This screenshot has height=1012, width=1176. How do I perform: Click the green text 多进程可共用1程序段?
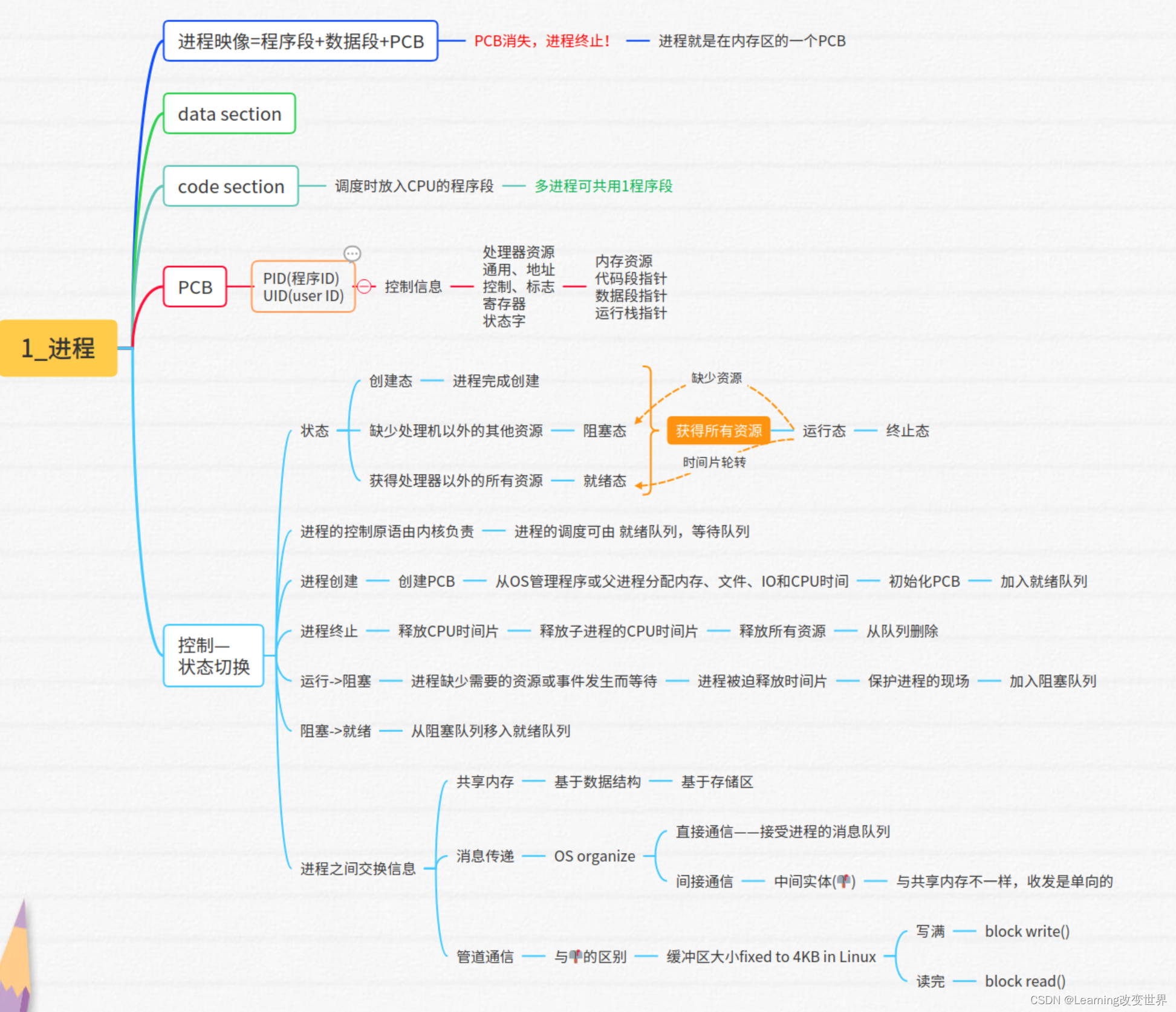(603, 186)
